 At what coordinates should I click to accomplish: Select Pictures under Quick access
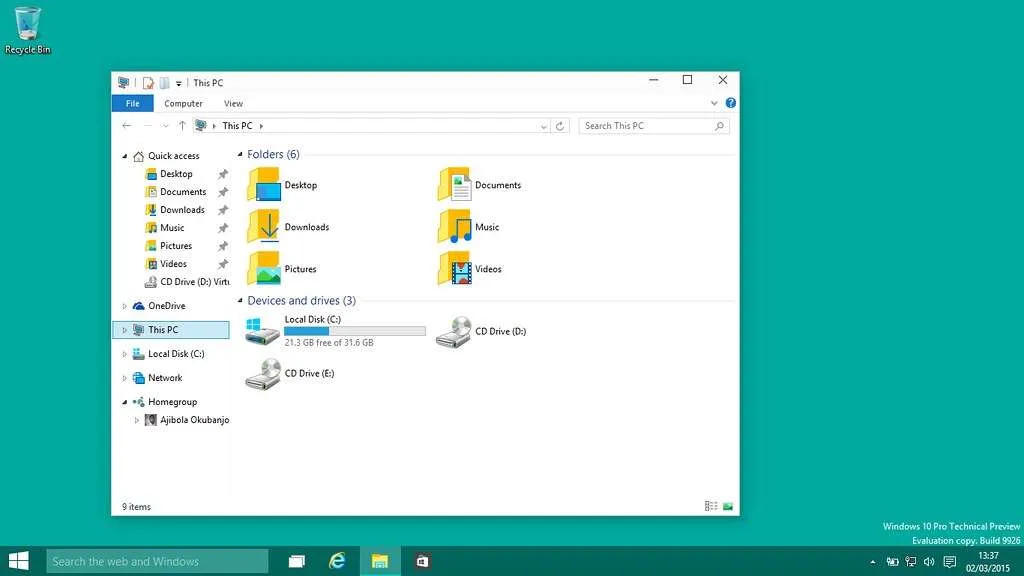pyautogui.click(x=176, y=246)
